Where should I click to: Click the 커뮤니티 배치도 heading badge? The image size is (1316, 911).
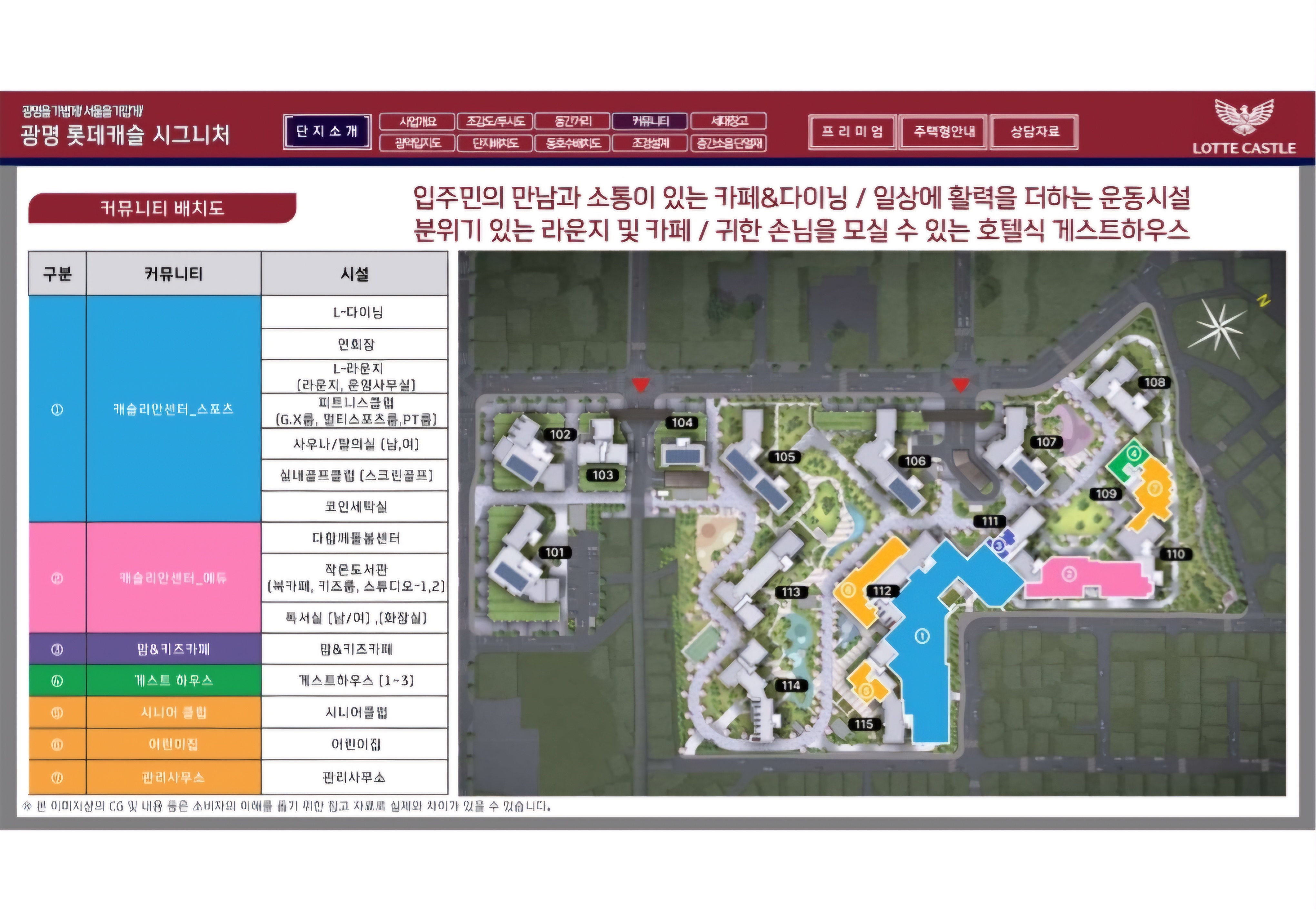162,208
